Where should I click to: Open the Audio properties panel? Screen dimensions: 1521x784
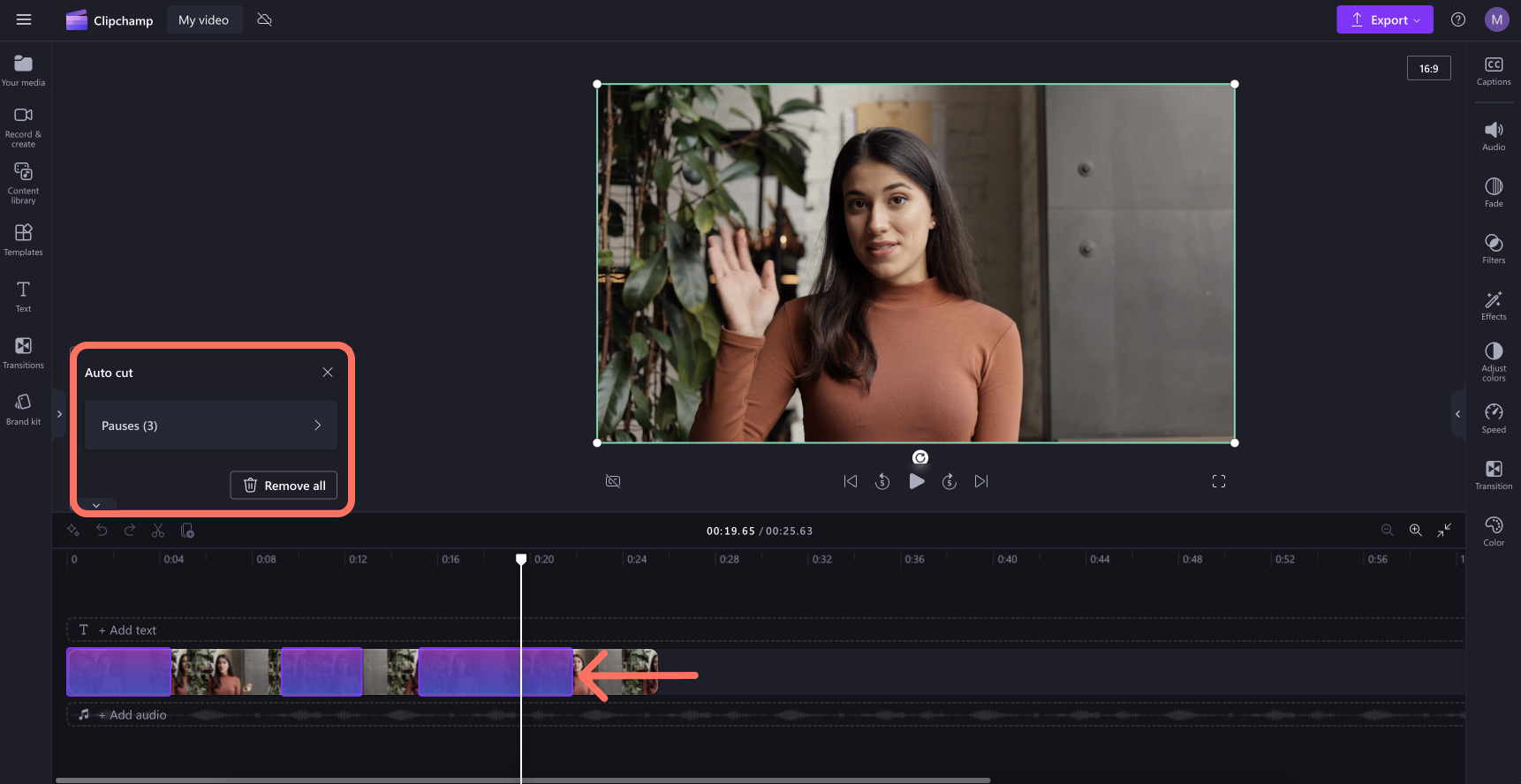pos(1494,136)
